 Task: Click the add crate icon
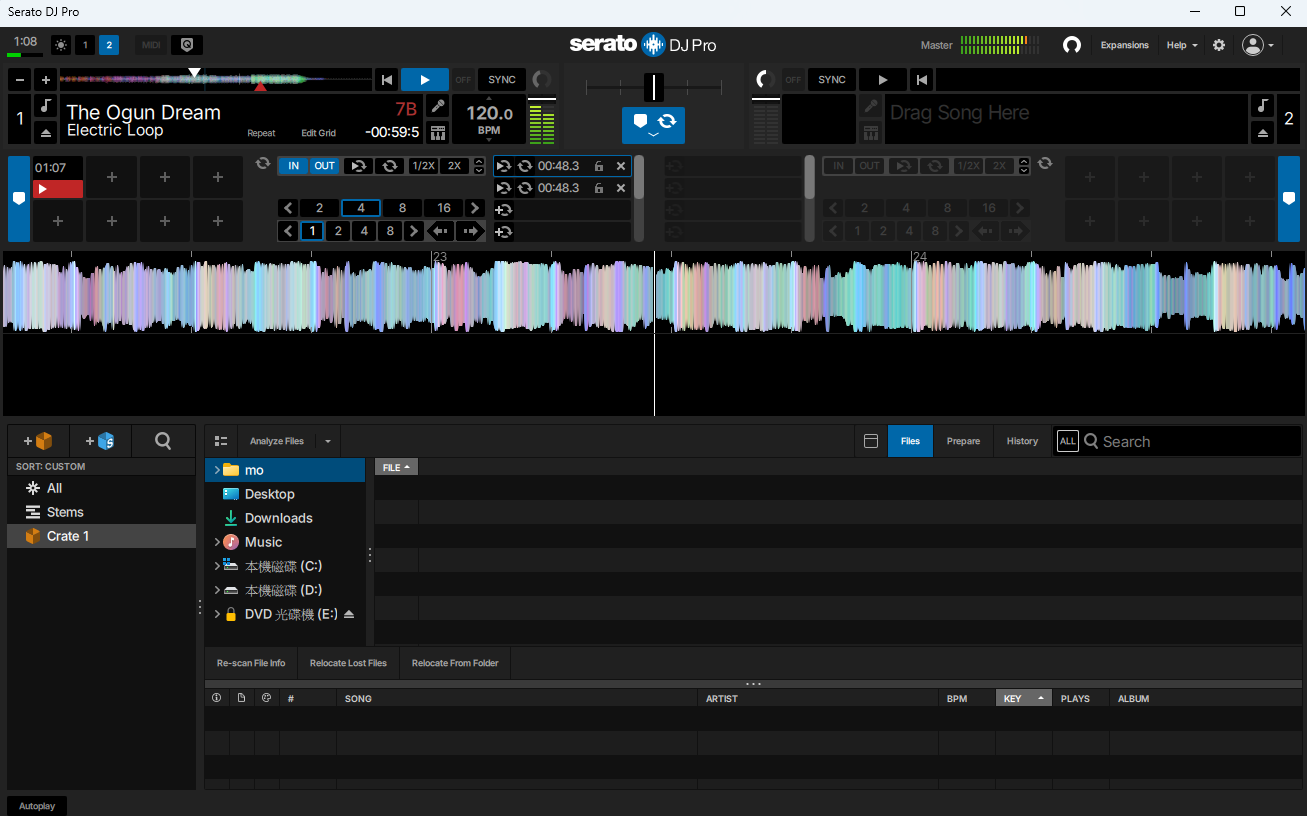pyautogui.click(x=38, y=441)
